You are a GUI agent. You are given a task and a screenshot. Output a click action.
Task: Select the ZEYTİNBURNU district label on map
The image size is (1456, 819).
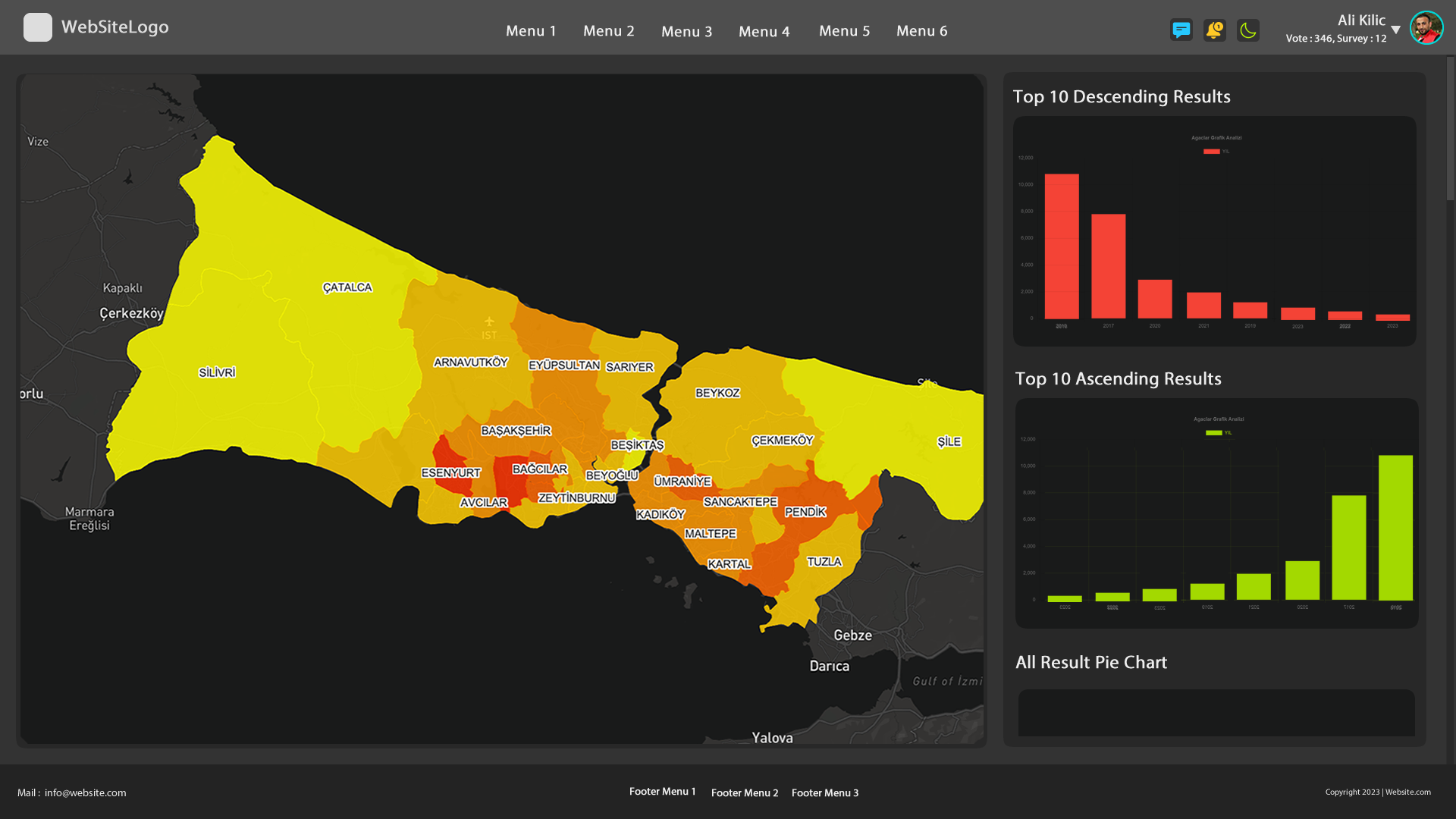[577, 498]
